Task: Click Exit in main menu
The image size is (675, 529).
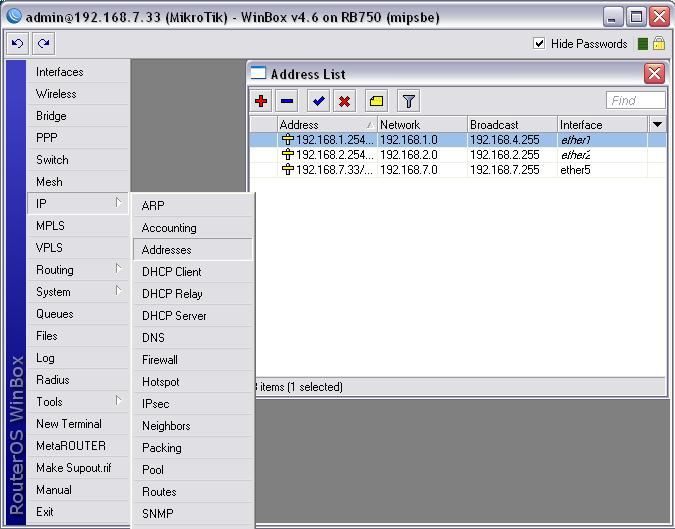Action: point(78,511)
